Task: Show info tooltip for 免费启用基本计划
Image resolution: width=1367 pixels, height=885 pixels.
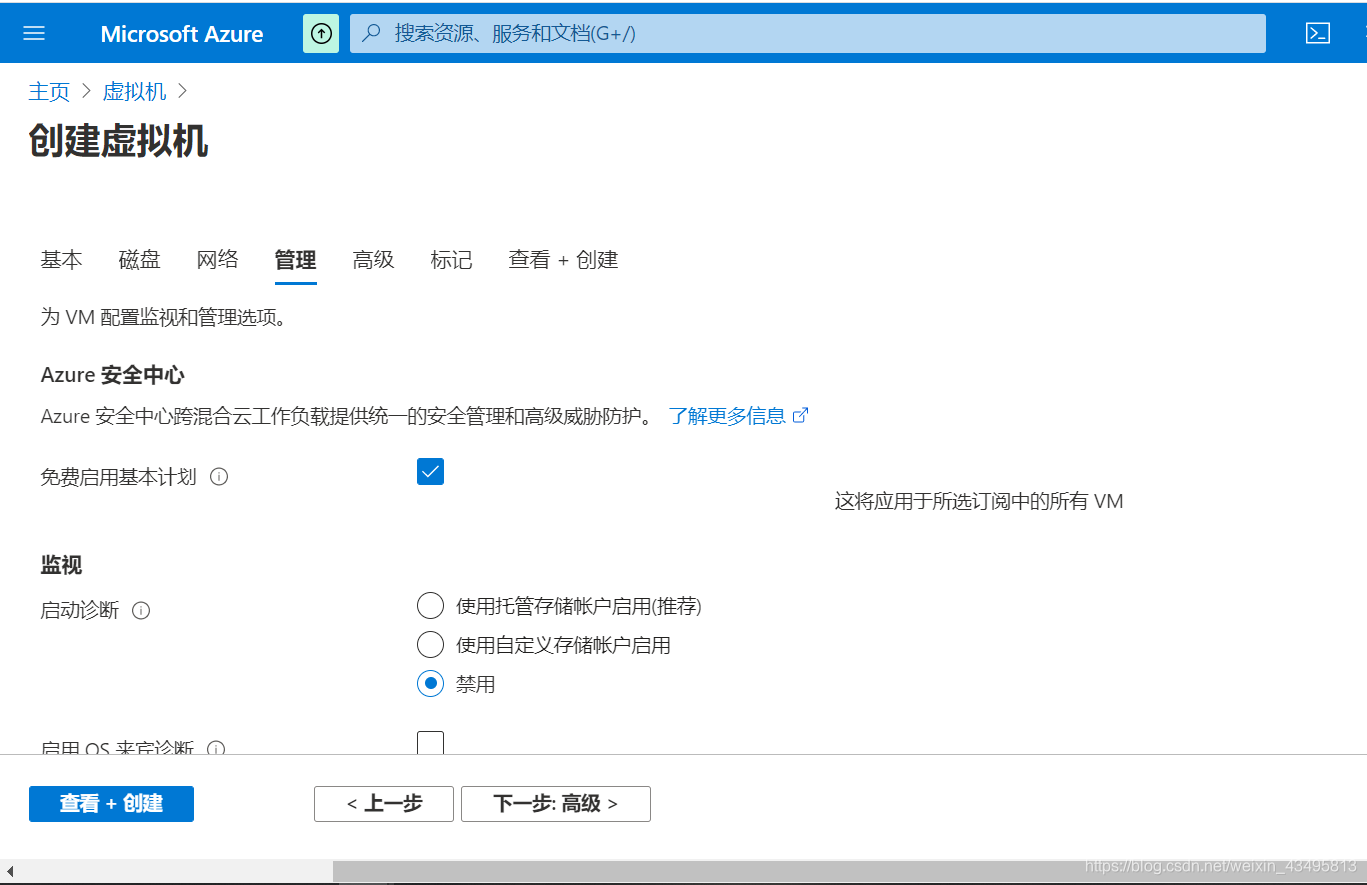Action: click(219, 477)
